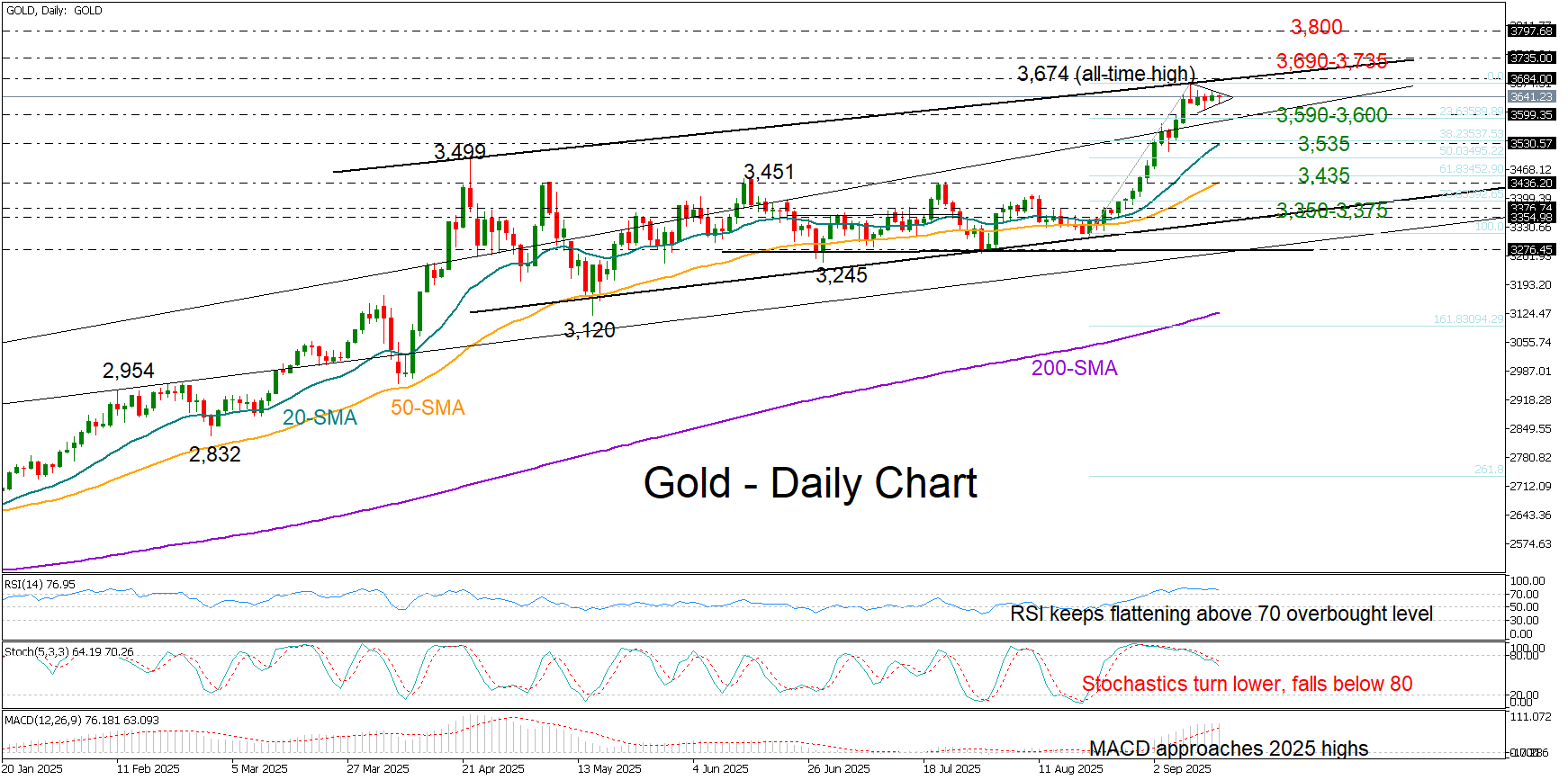Select the 2 Sep 2025 date marker
Viewport: 1568px width, 780px height.
pyautogui.click(x=1182, y=768)
